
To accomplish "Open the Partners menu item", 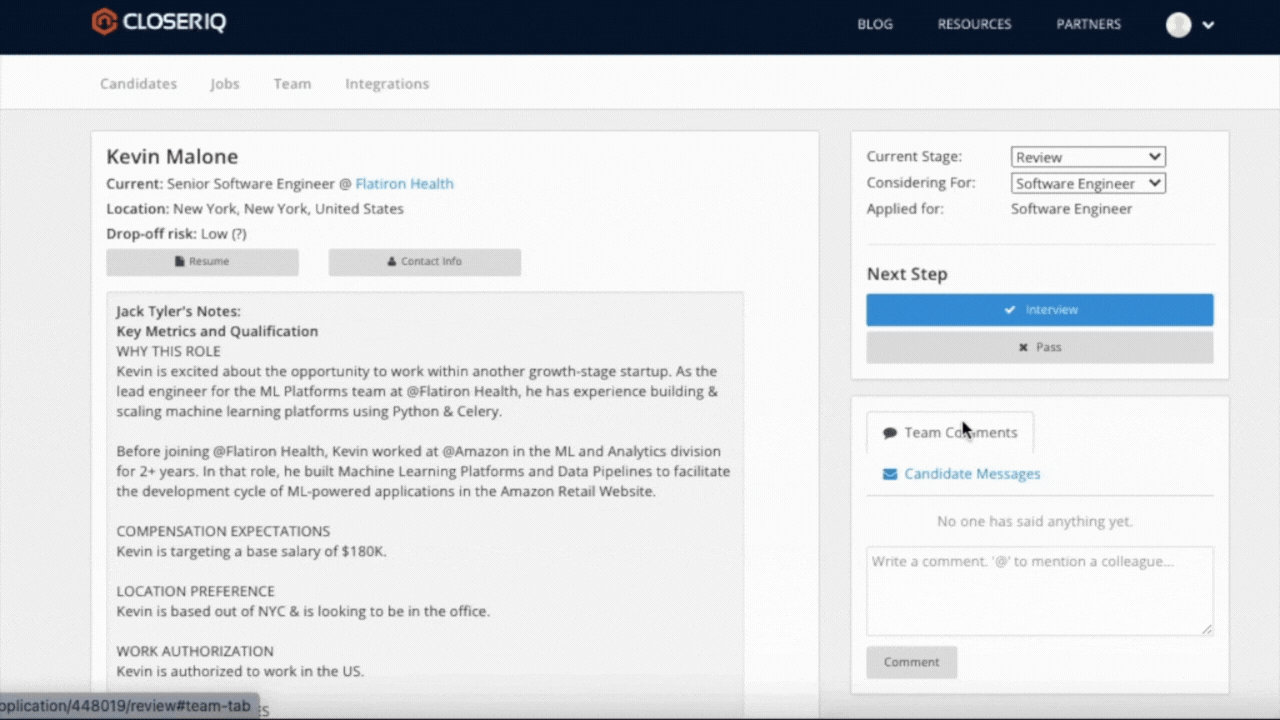I will (x=1088, y=24).
